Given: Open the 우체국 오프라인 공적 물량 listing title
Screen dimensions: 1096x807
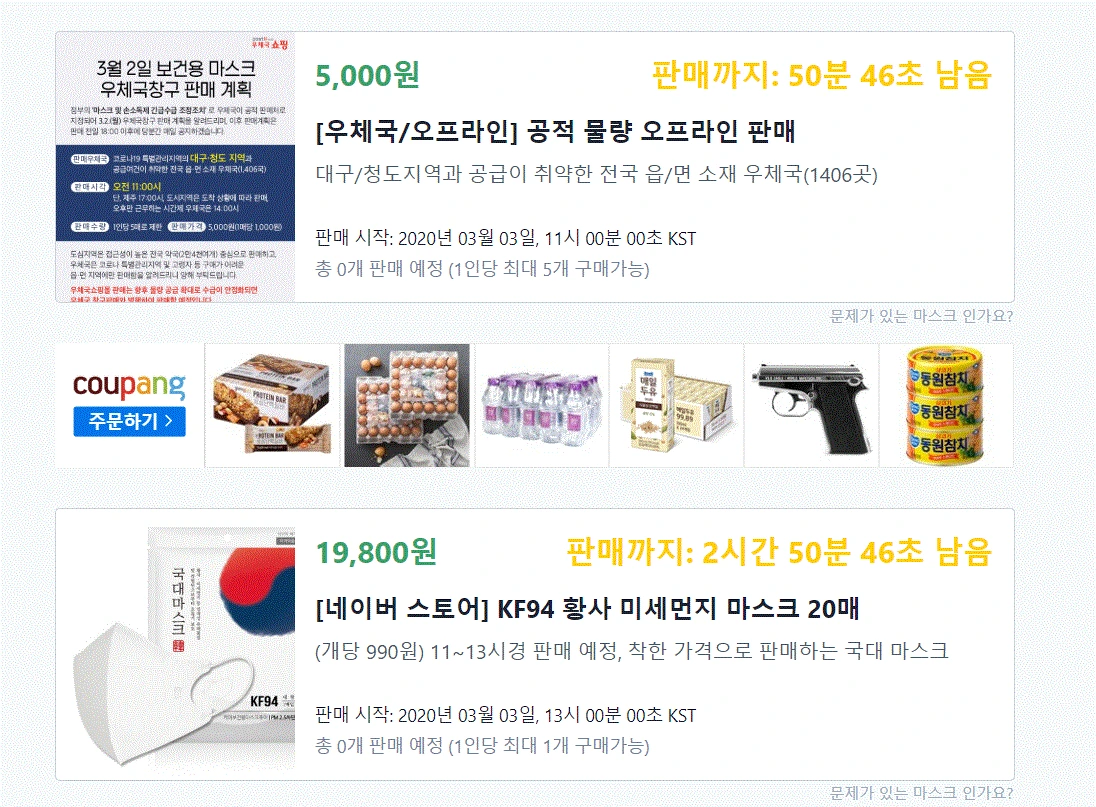Looking at the screenshot, I should pos(555,131).
